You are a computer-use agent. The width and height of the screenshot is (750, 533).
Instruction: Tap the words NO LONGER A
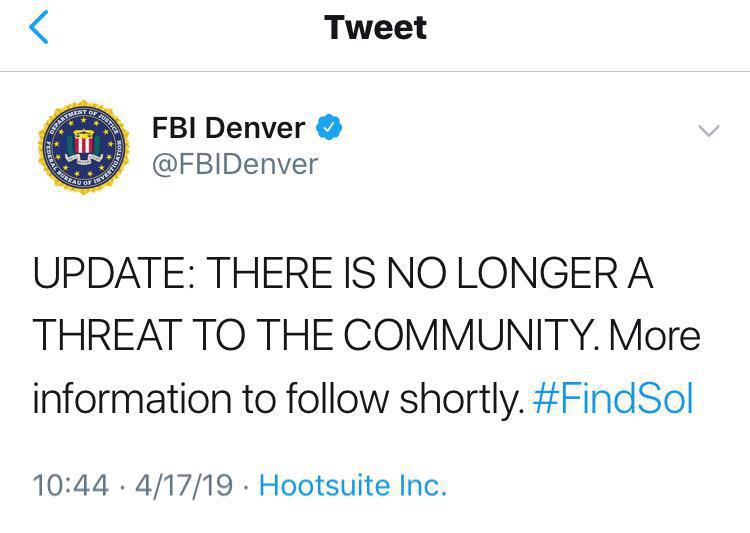point(520,272)
